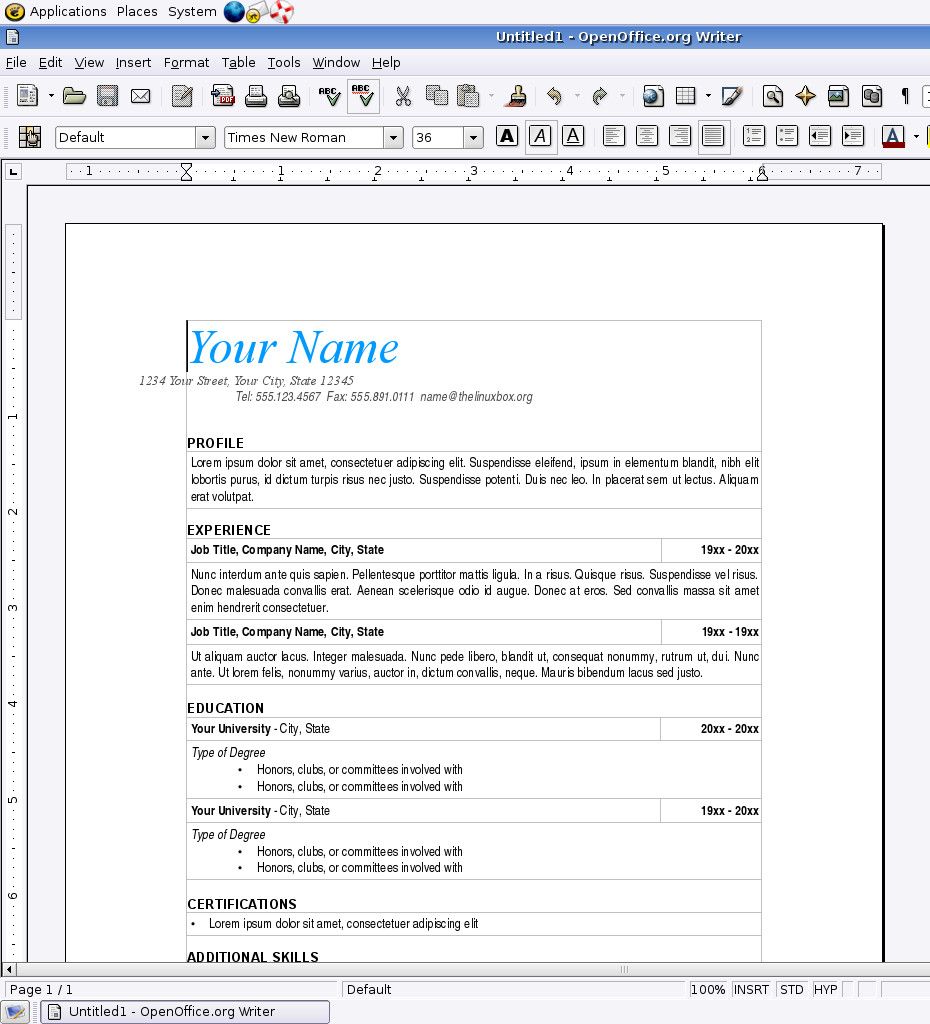
Task: Open the Styles and Formatting window icon
Action: point(29,137)
